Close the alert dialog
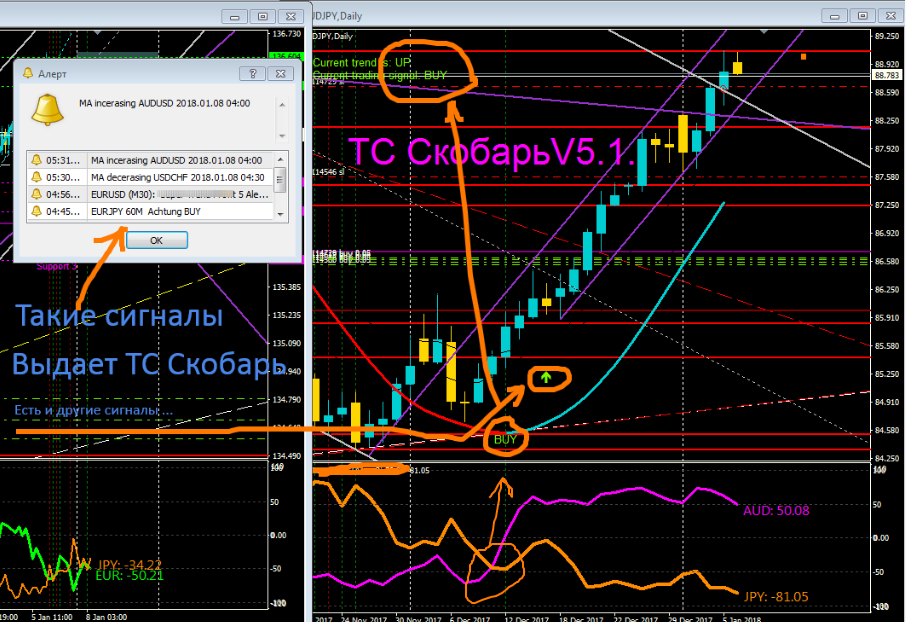906x622 pixels. tap(281, 73)
